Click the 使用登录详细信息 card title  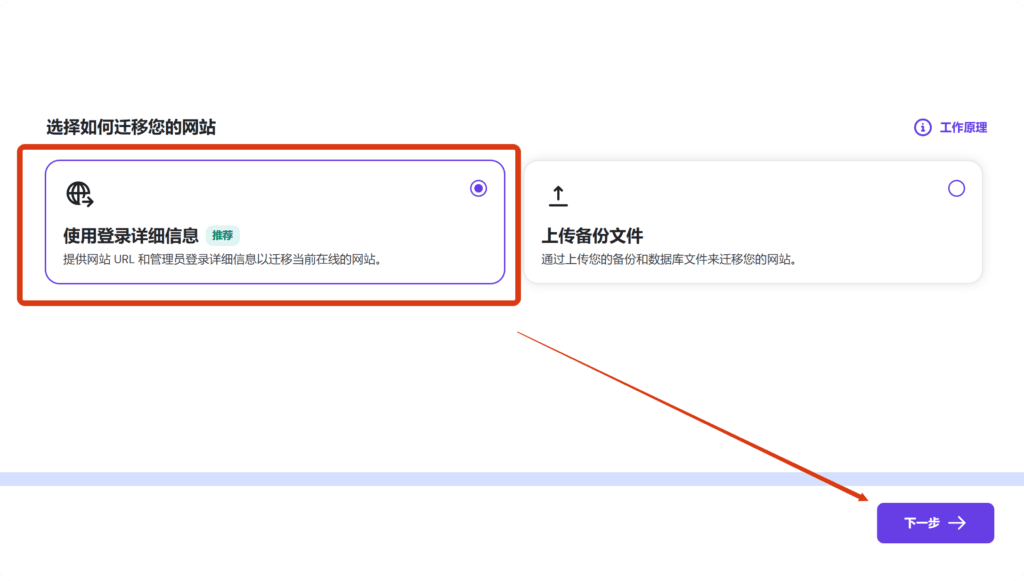click(x=131, y=236)
